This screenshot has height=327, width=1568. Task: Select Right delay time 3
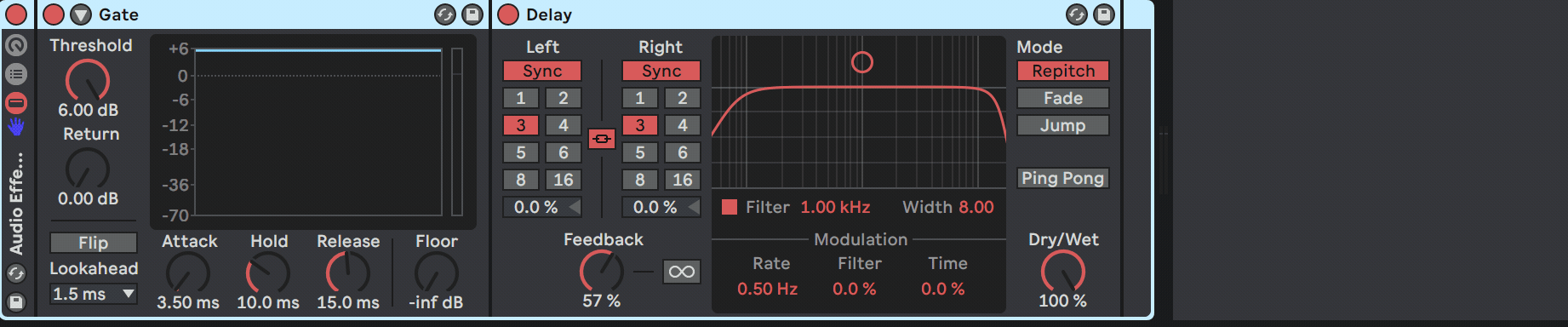[x=640, y=125]
